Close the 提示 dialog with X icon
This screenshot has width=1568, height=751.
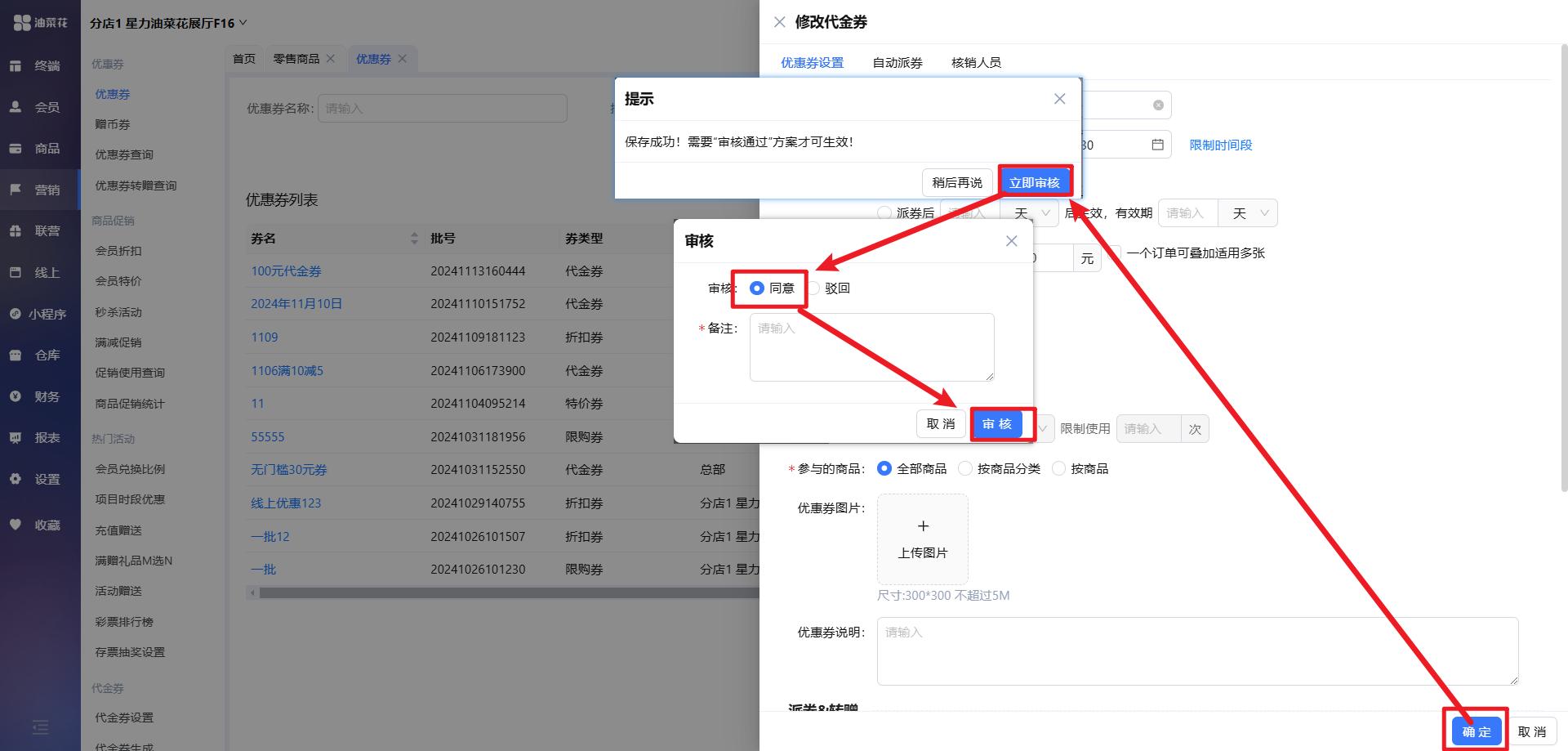tap(1059, 99)
